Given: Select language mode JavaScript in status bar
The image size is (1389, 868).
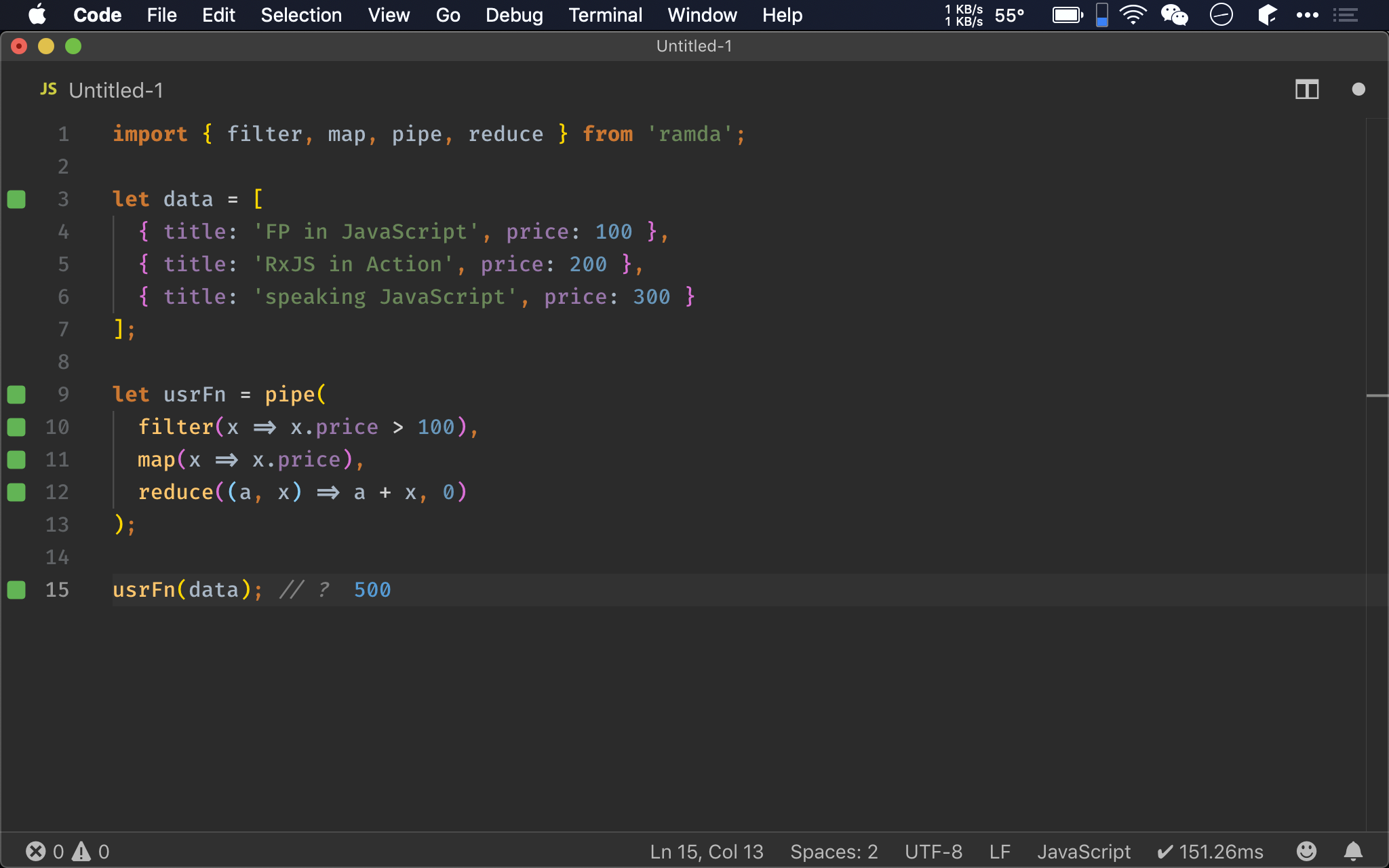Looking at the screenshot, I should [x=1084, y=852].
